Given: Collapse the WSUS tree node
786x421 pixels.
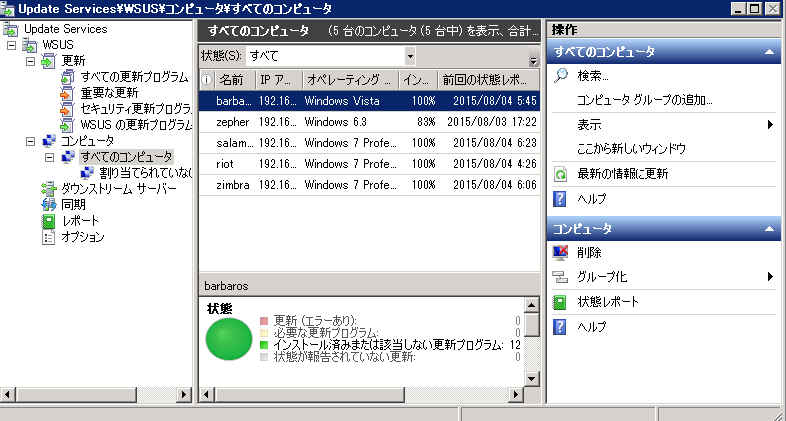Looking at the screenshot, I should 12,45.
